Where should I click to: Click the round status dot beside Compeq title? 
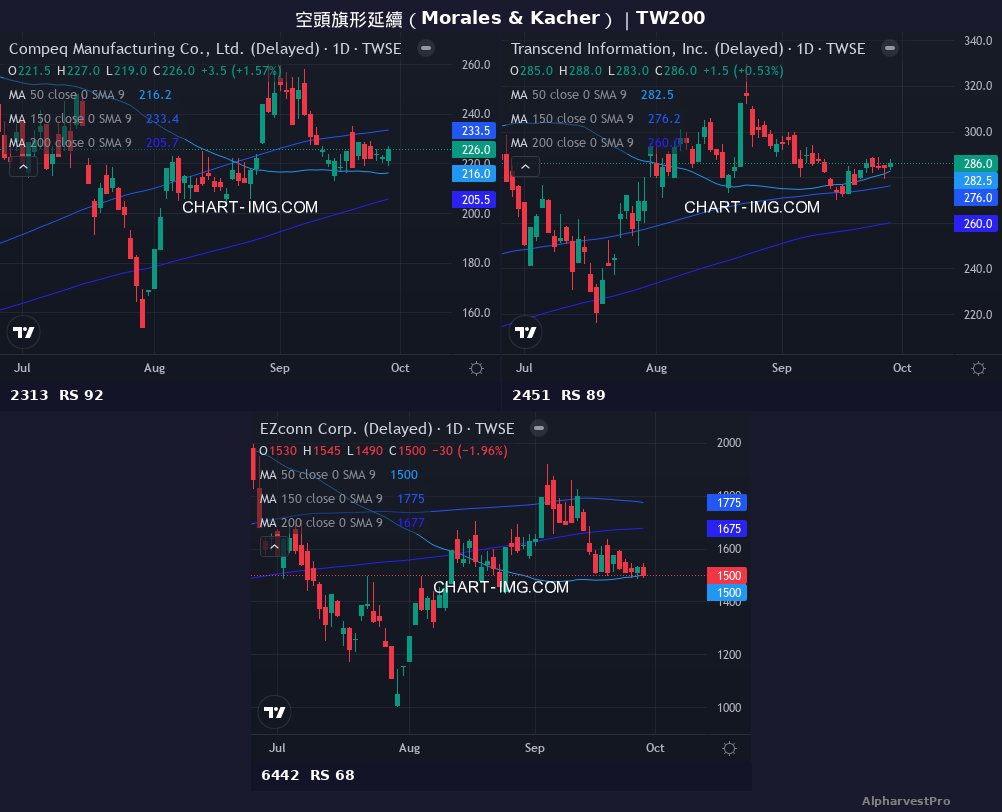tap(426, 48)
